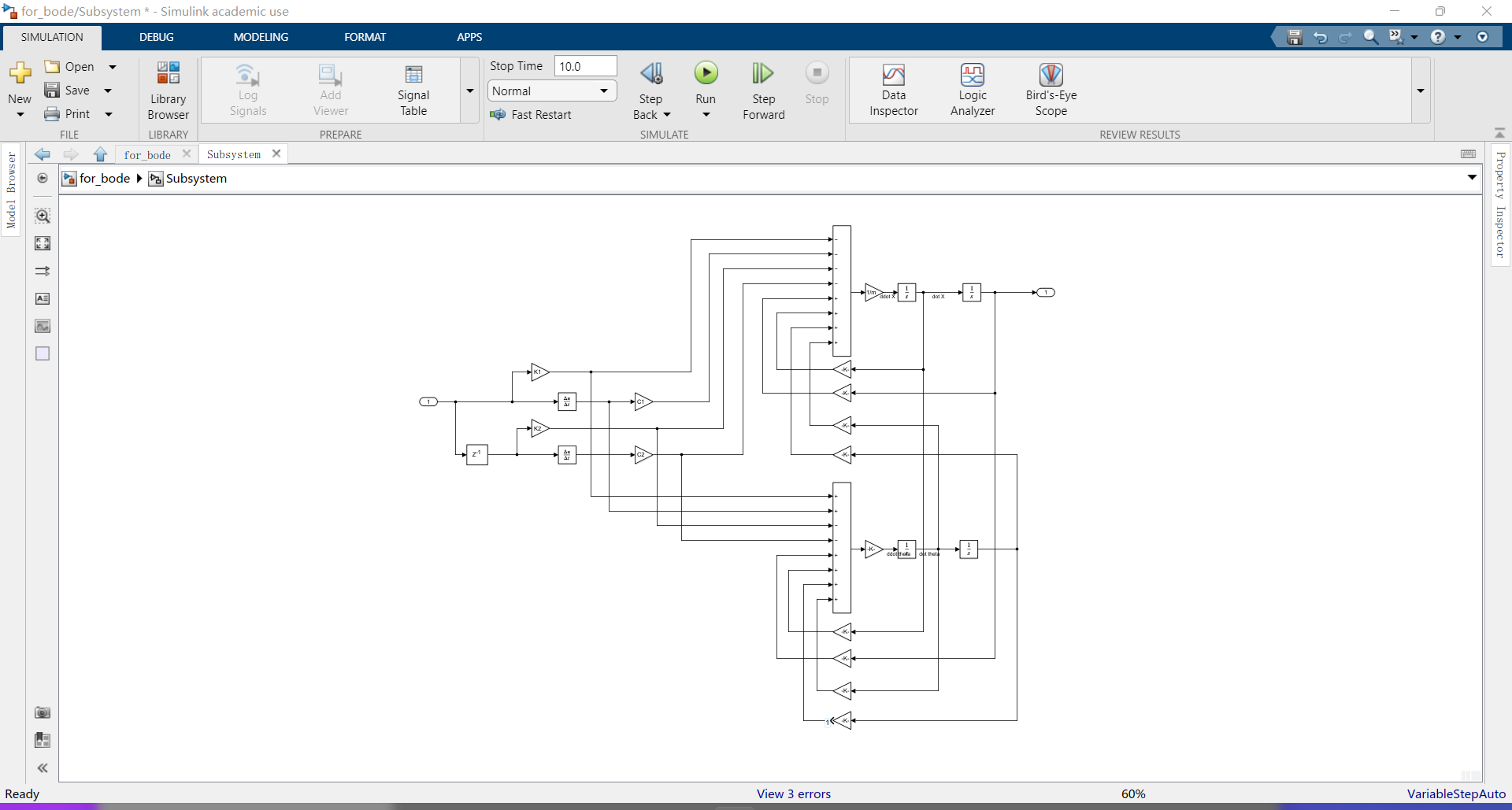This screenshot has height=810, width=1512.
Task: Expand the Review Results gallery arrow
Action: coord(1421,91)
